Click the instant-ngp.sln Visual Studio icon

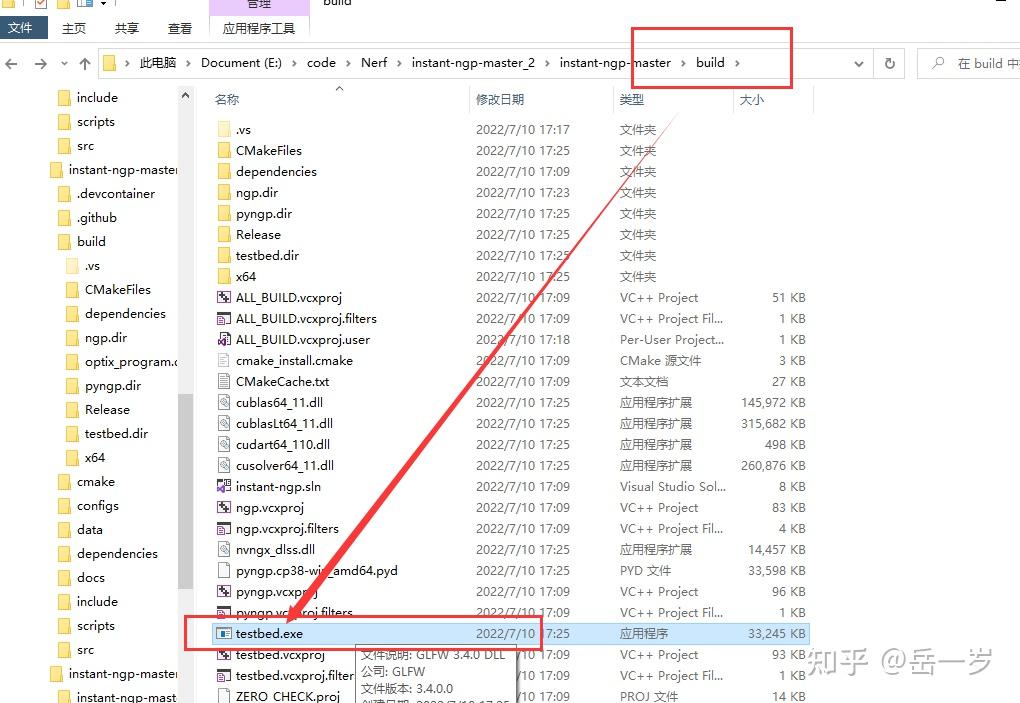click(x=222, y=487)
